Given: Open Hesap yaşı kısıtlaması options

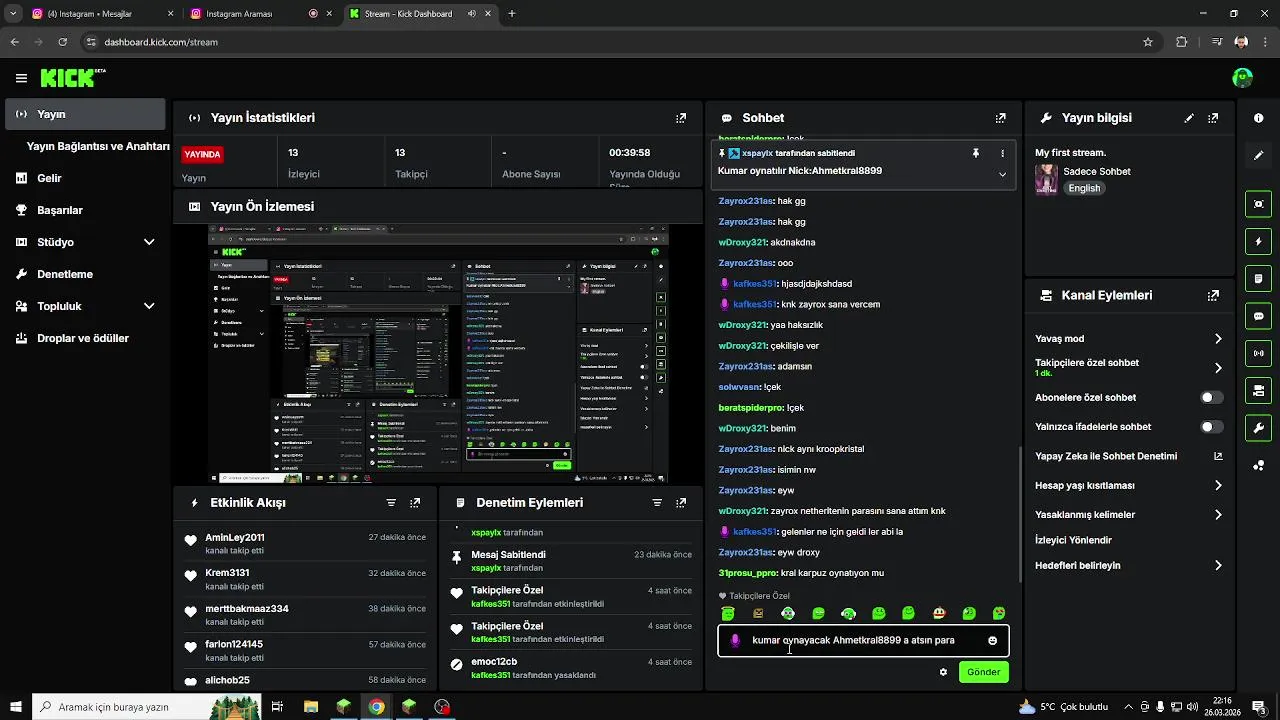Looking at the screenshot, I should click(1218, 486).
